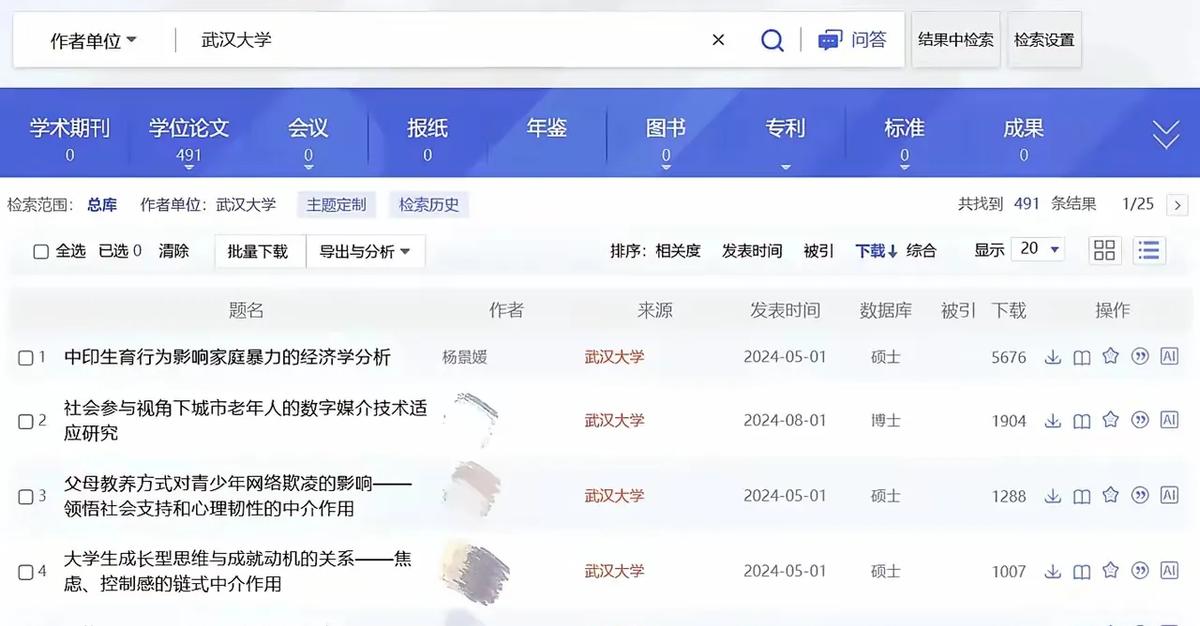
Task: Click the 结果中检索 button
Action: [956, 40]
